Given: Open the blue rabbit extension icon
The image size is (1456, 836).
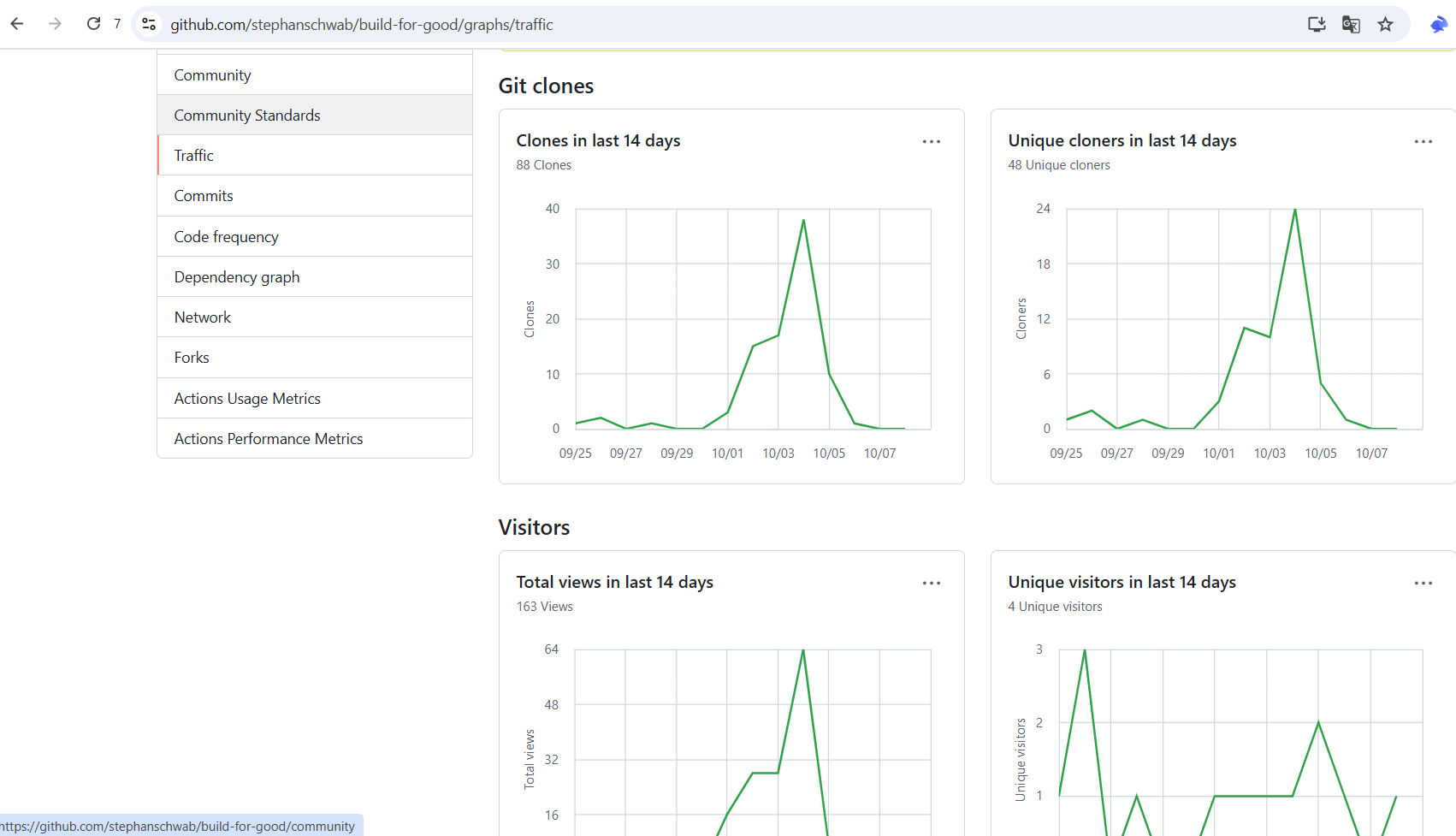Looking at the screenshot, I should point(1438,24).
